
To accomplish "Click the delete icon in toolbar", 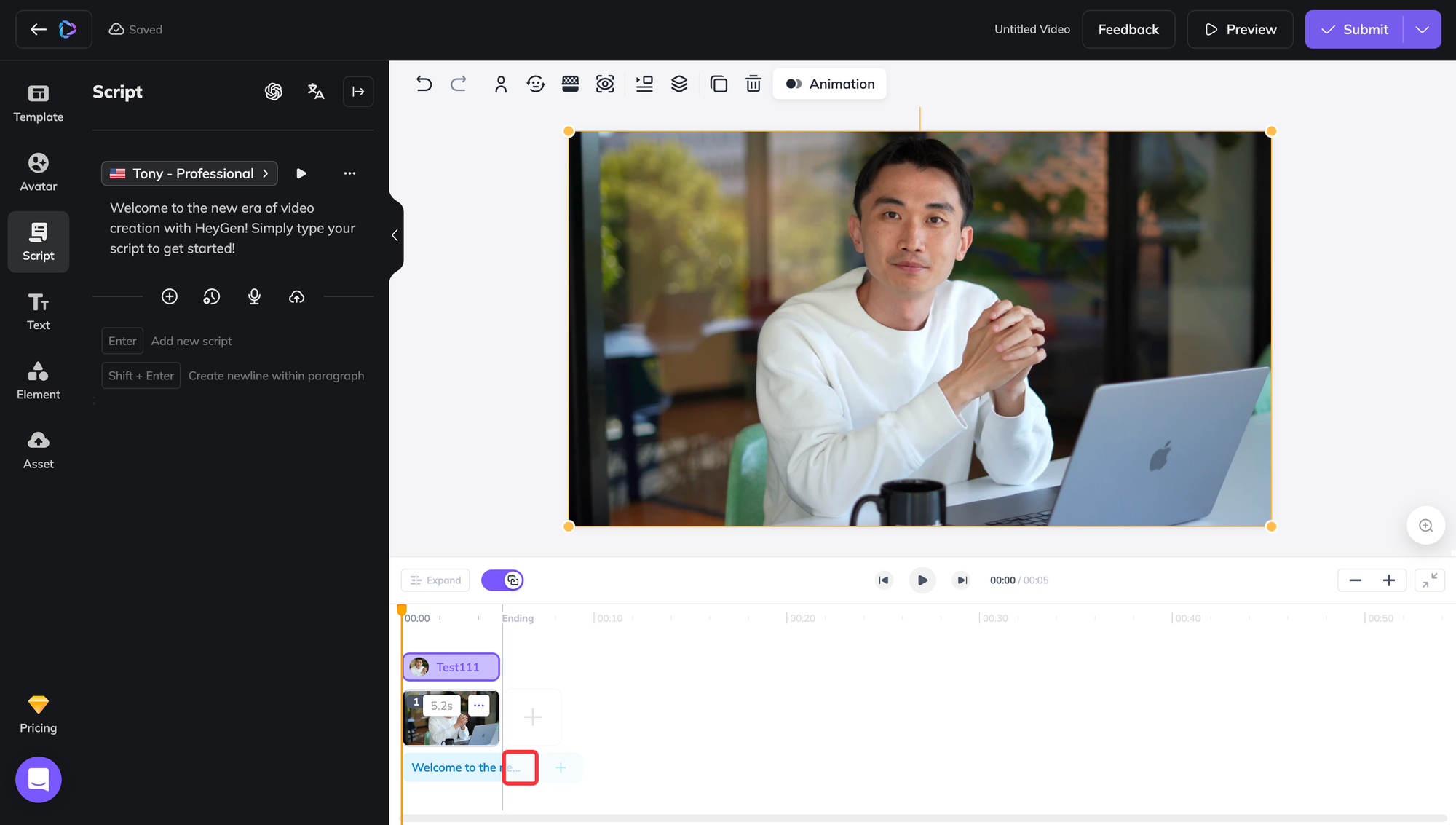I will click(x=754, y=83).
